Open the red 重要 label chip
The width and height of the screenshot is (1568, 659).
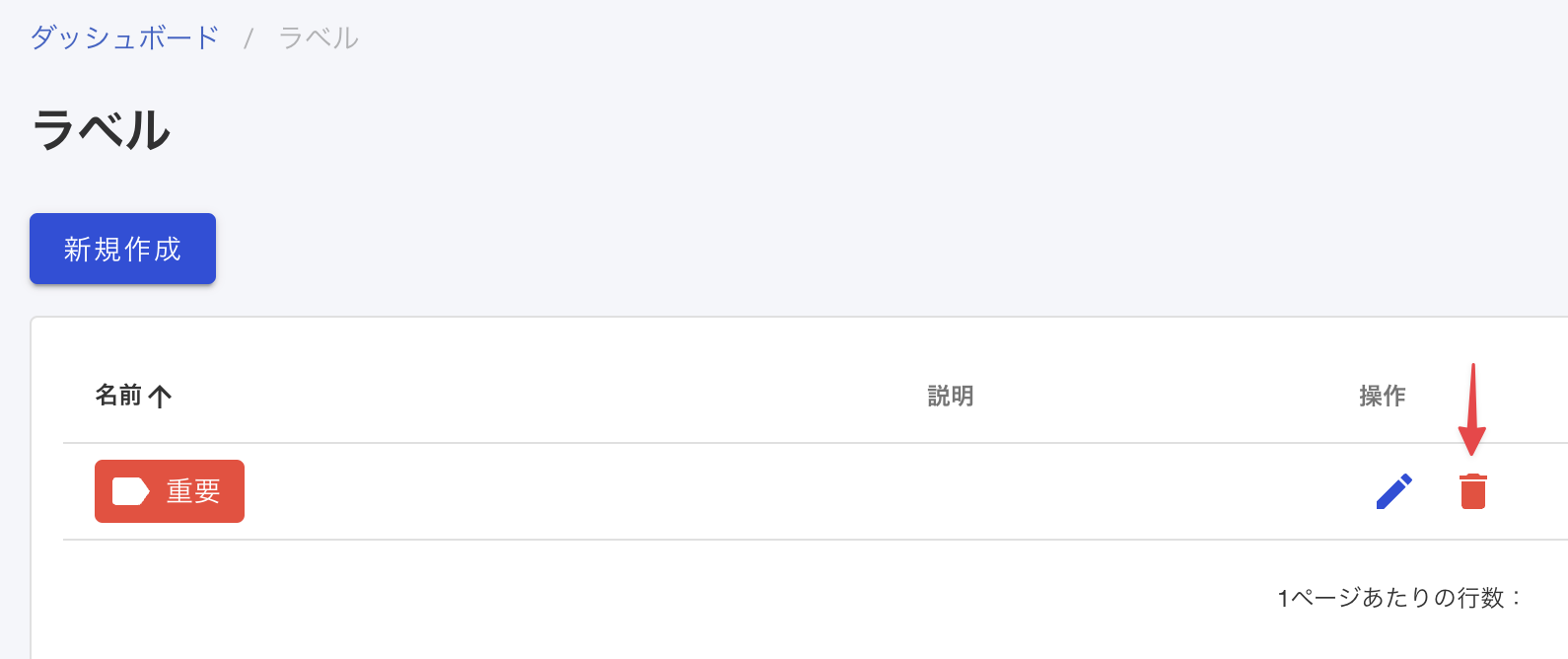point(170,491)
